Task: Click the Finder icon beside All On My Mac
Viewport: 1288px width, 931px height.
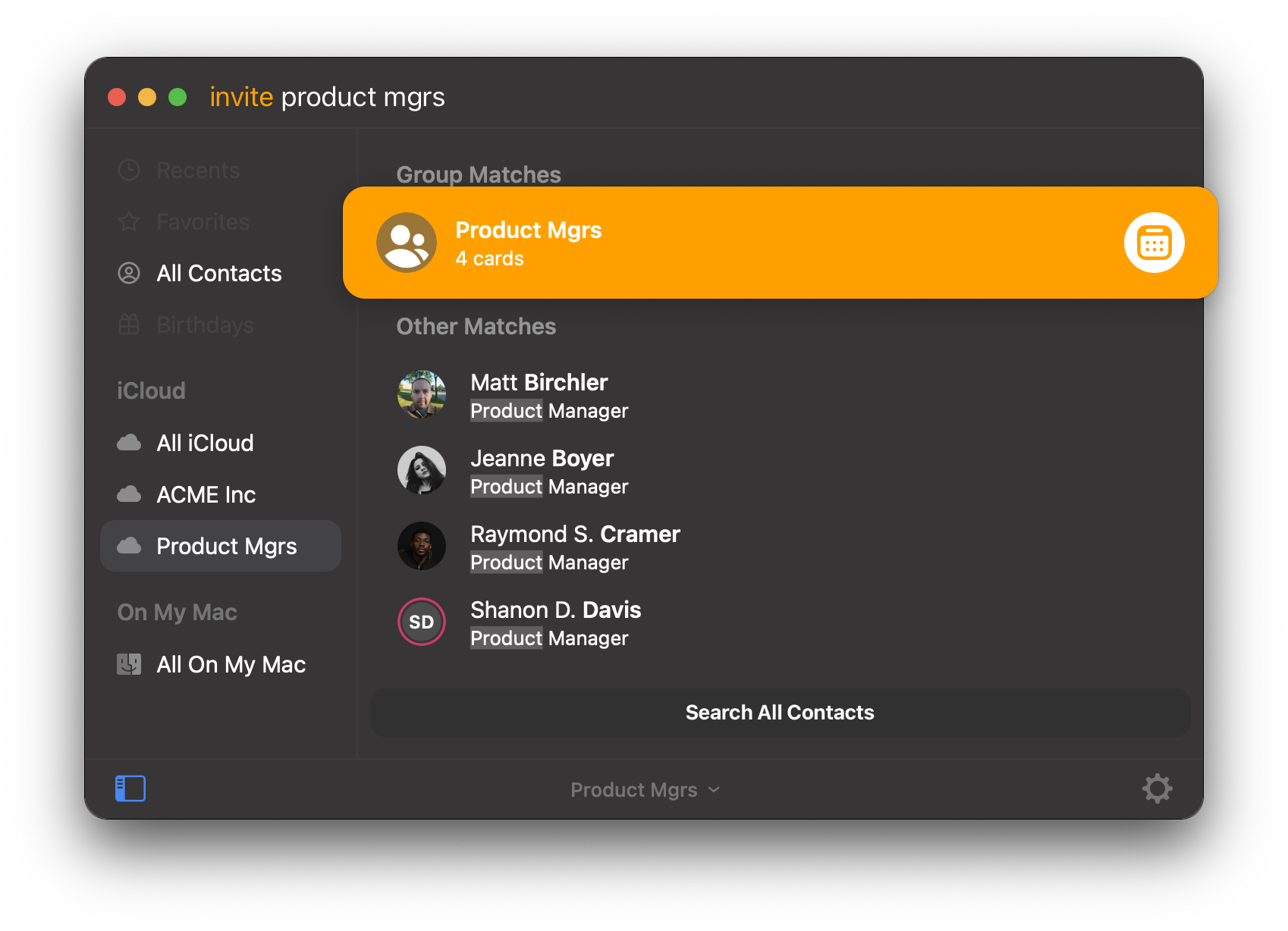Action: [x=129, y=664]
